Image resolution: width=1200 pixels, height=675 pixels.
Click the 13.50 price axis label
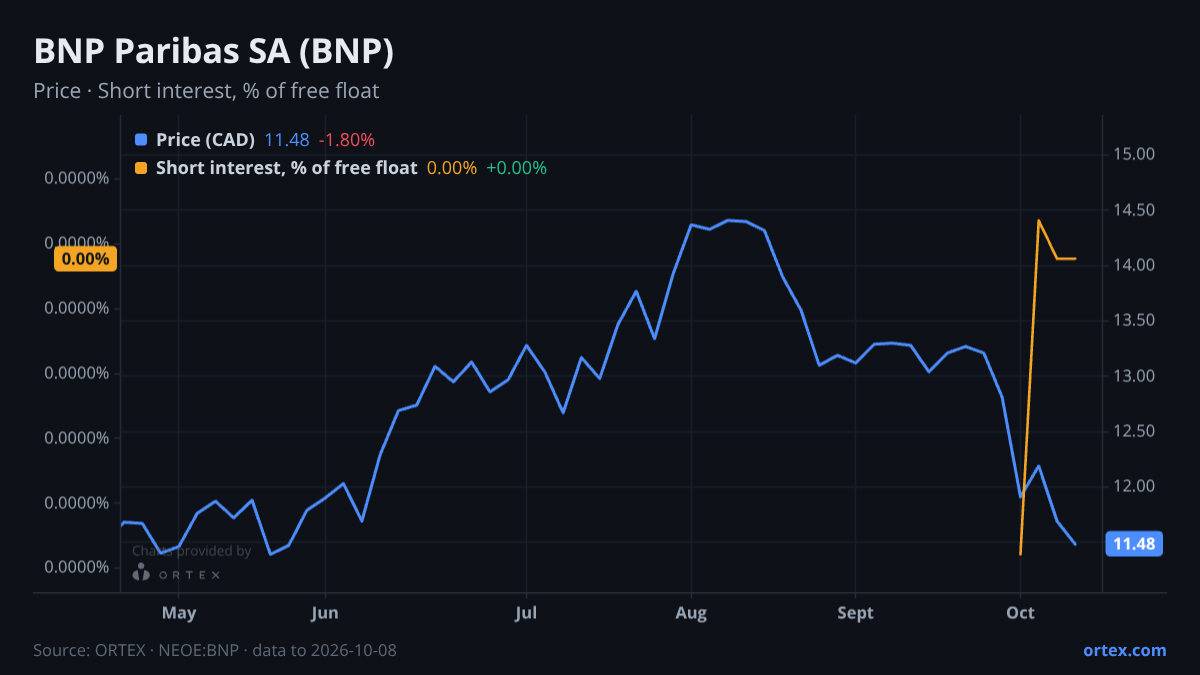pos(1134,321)
